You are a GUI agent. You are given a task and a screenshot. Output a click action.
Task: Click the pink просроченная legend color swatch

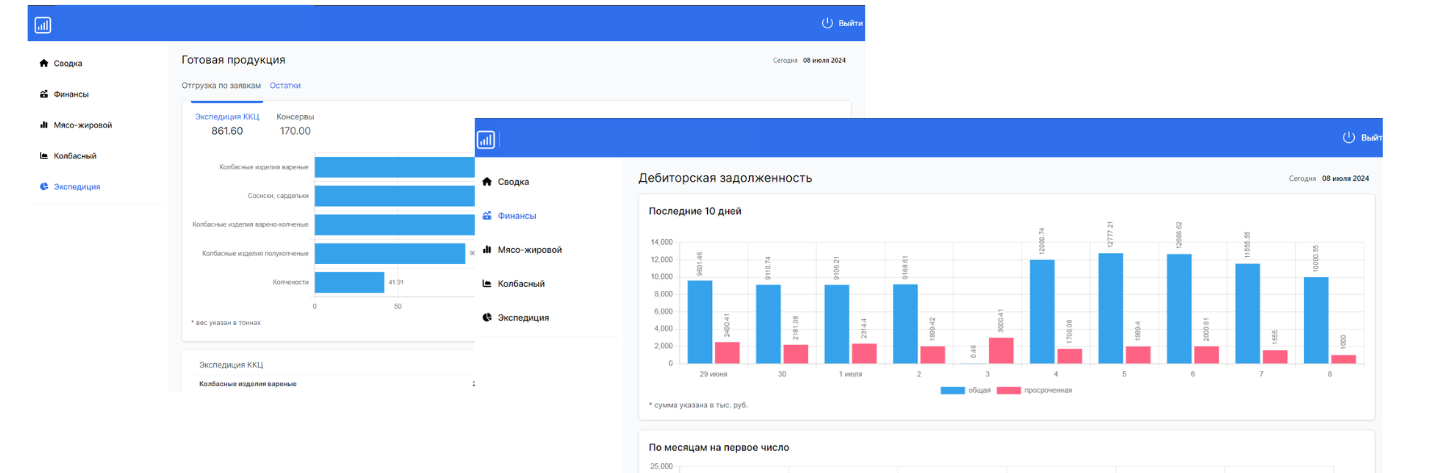1010,390
